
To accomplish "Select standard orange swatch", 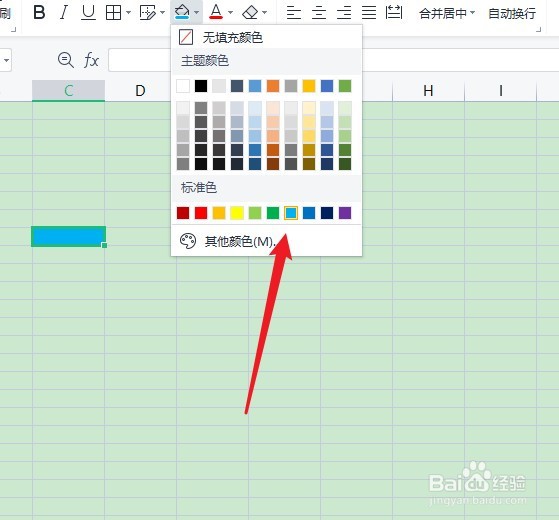I will [x=219, y=213].
